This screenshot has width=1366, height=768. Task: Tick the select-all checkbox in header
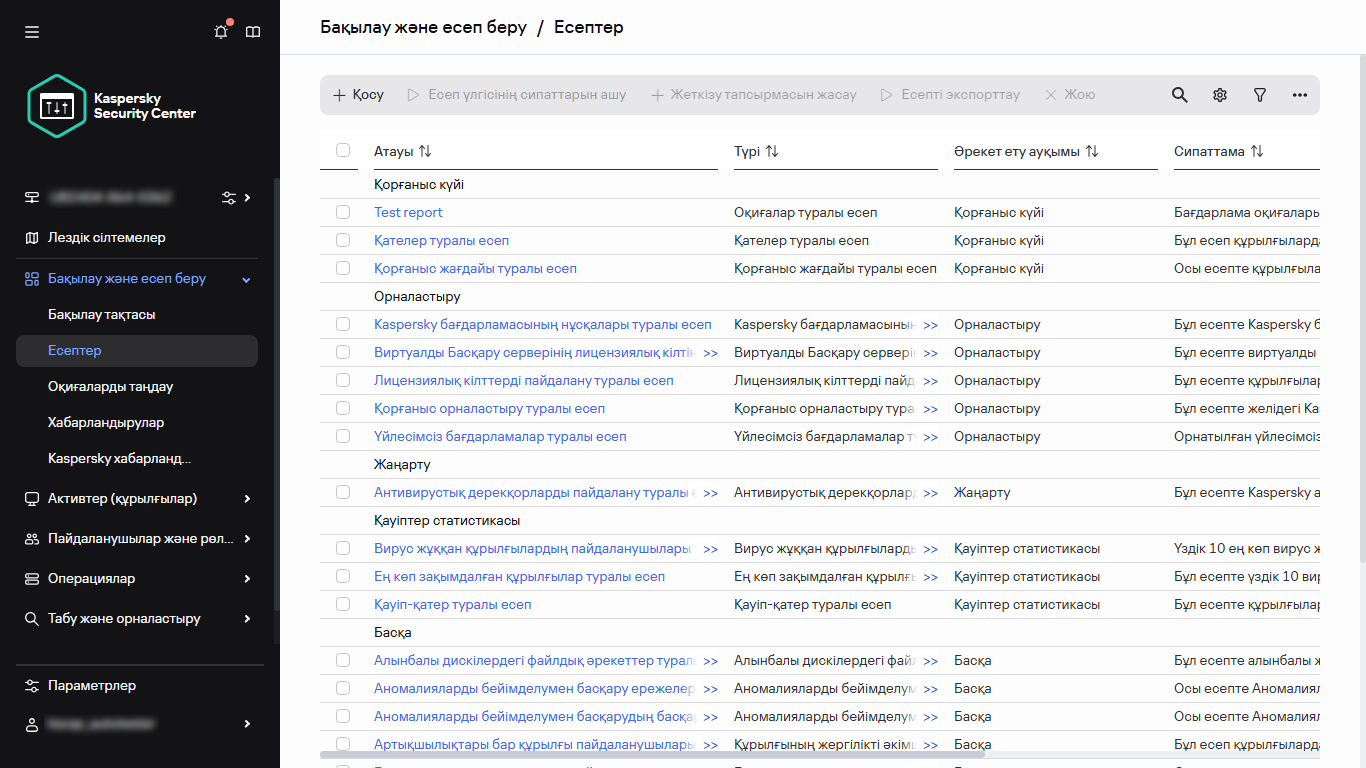[343, 150]
